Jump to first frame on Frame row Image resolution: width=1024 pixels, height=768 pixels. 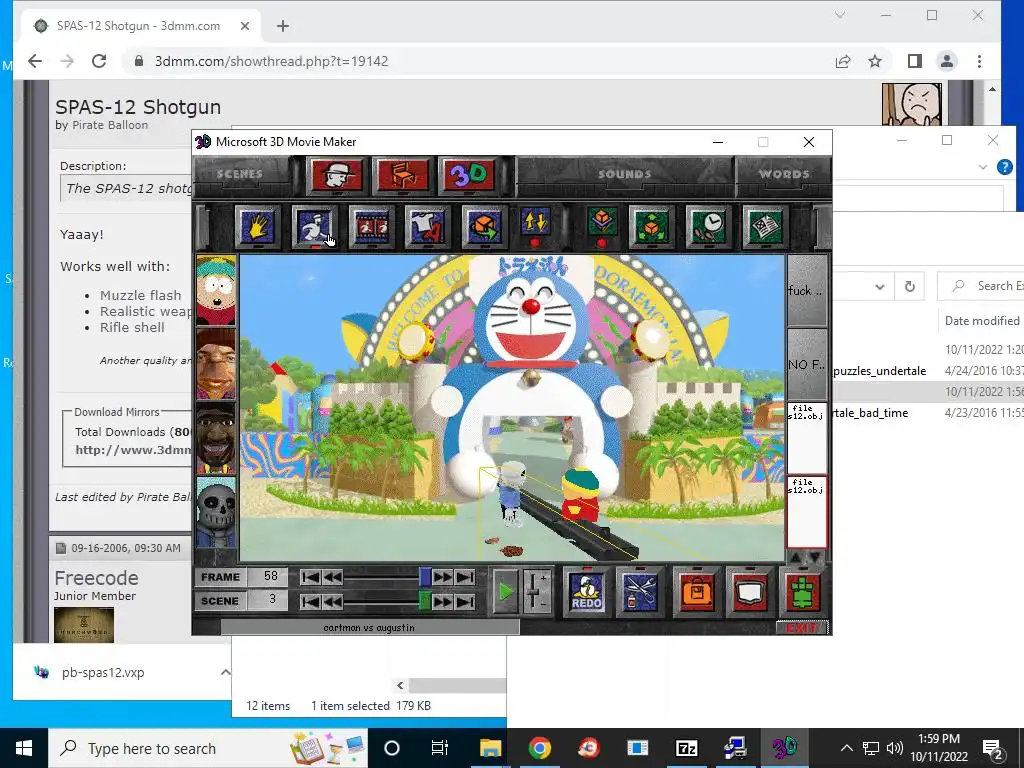(x=310, y=577)
